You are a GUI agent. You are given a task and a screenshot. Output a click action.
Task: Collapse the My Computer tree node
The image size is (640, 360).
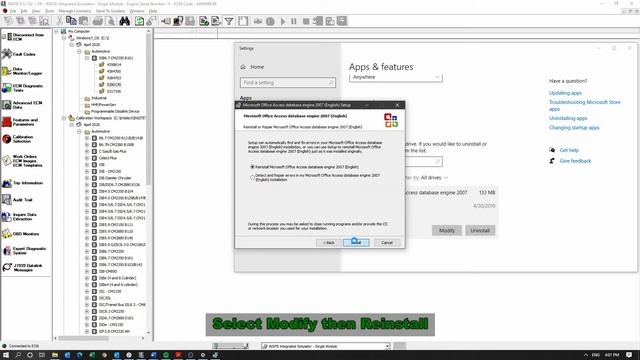coord(57,31)
